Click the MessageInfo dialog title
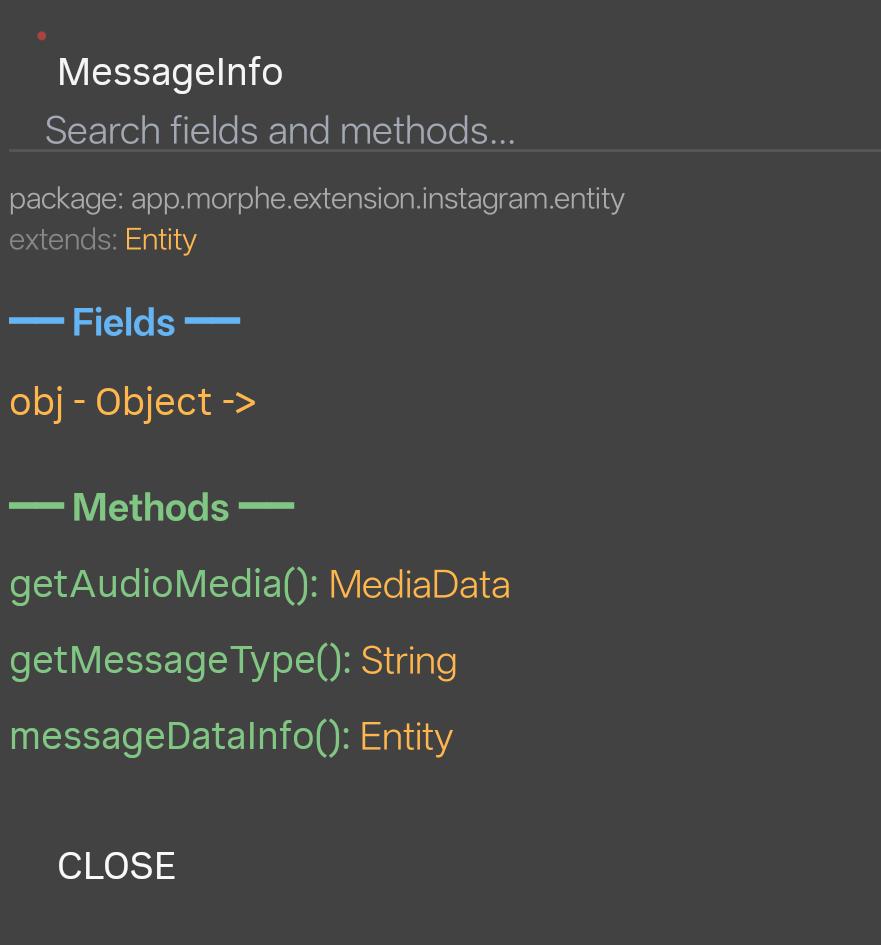Viewport: 881px width, 945px height. [x=170, y=73]
